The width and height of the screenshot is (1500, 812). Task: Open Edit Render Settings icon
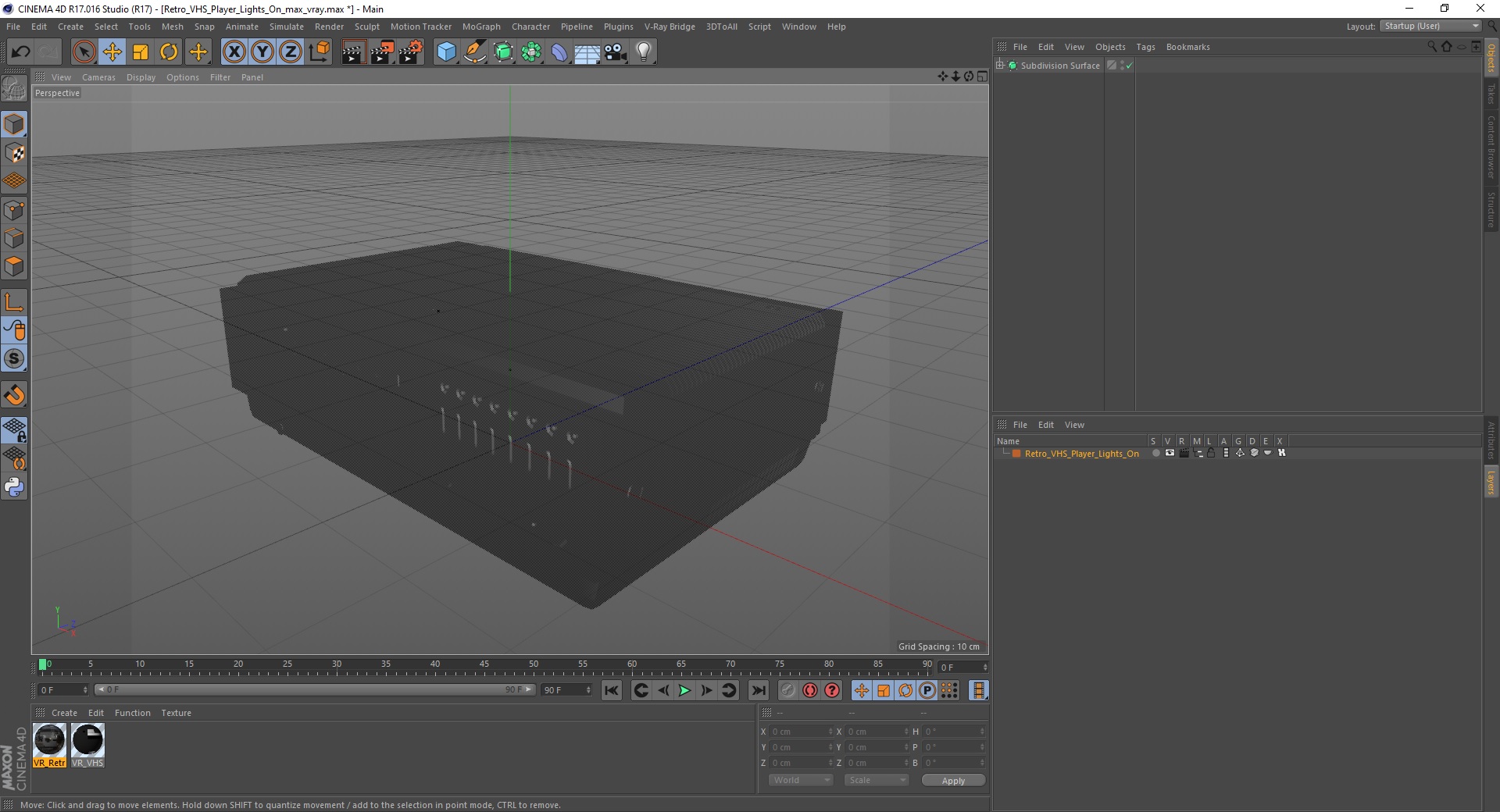click(x=410, y=52)
